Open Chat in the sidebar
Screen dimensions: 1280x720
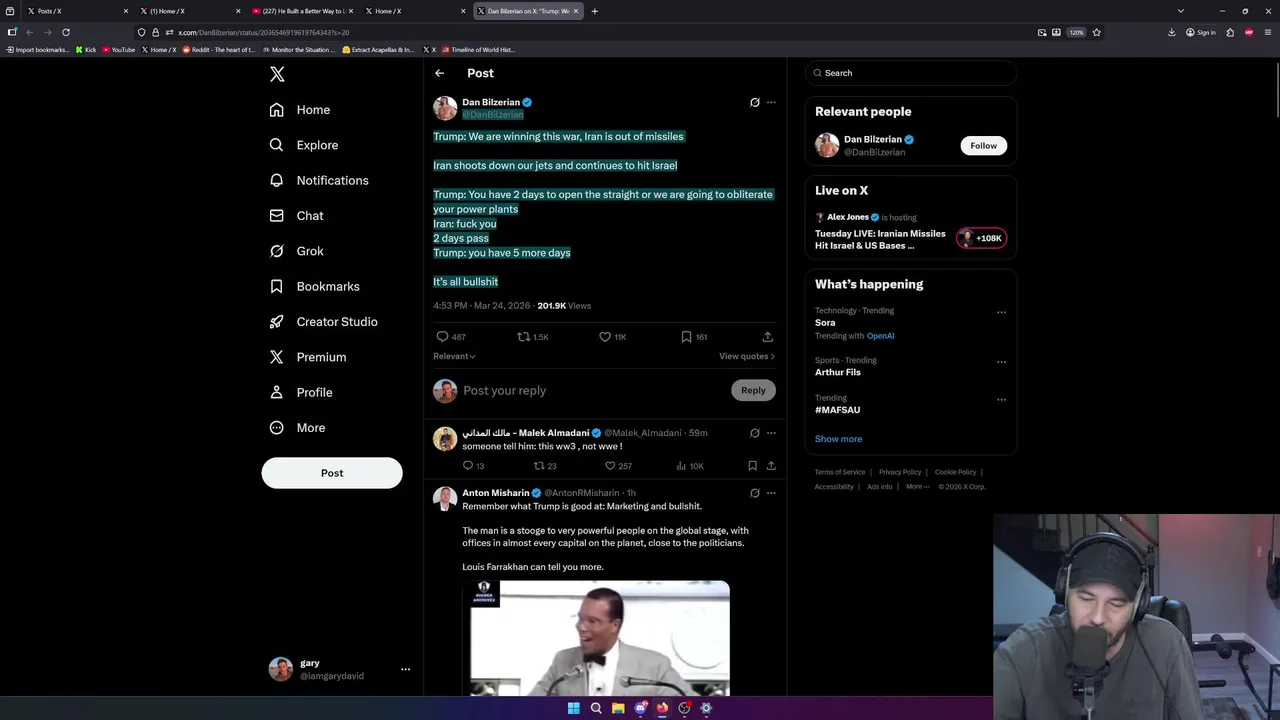[x=296, y=216]
